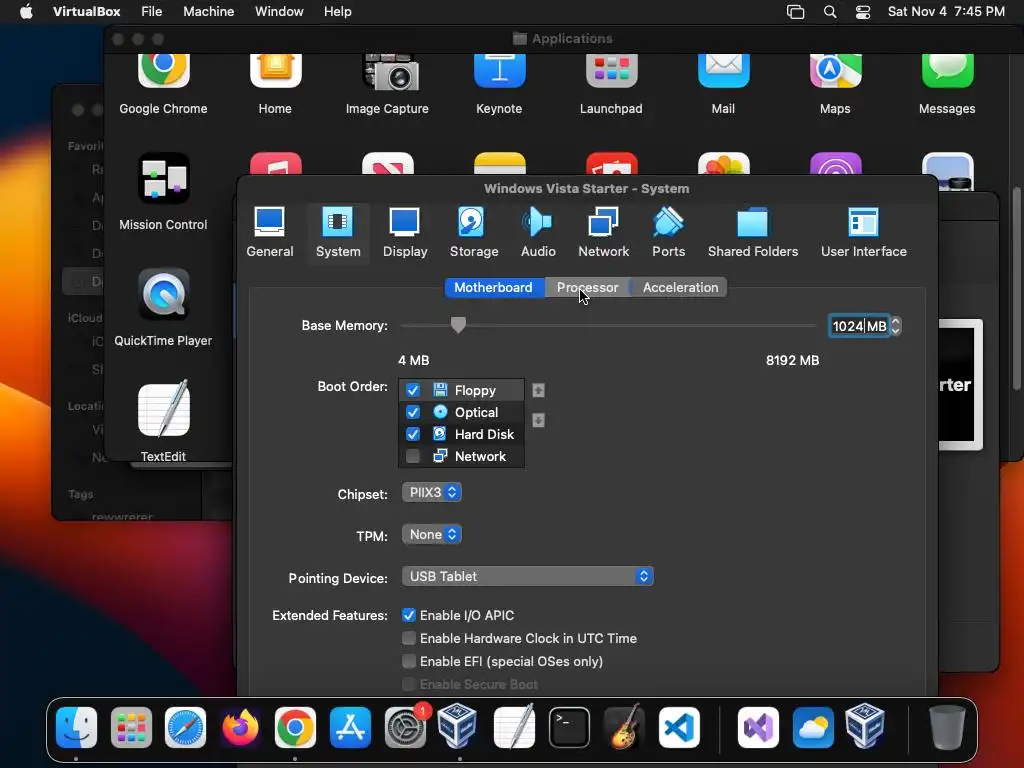Open the Storage settings section

click(x=473, y=232)
